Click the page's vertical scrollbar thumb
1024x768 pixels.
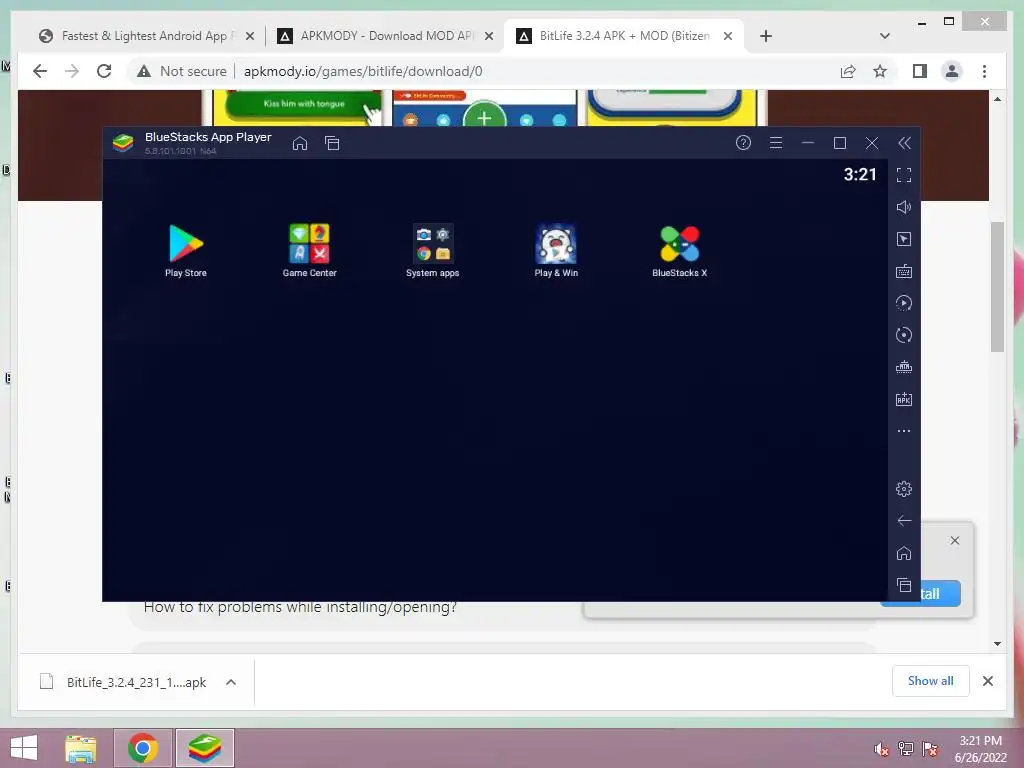[997, 287]
